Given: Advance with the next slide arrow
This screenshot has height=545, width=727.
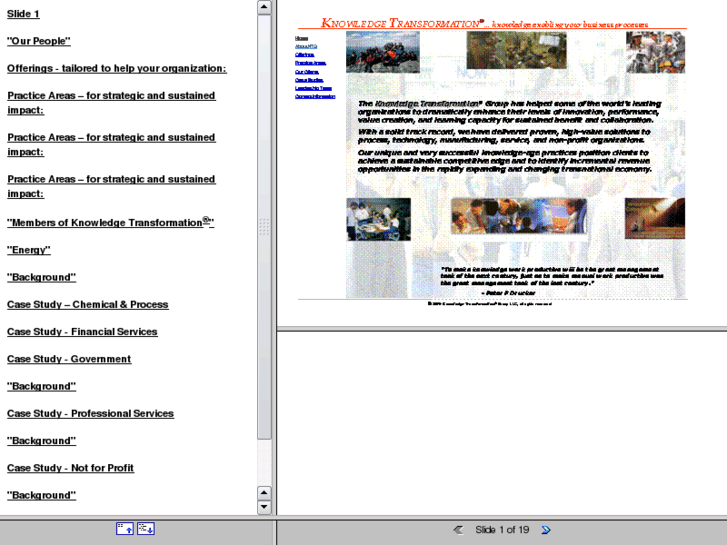Looking at the screenshot, I should click(546, 530).
